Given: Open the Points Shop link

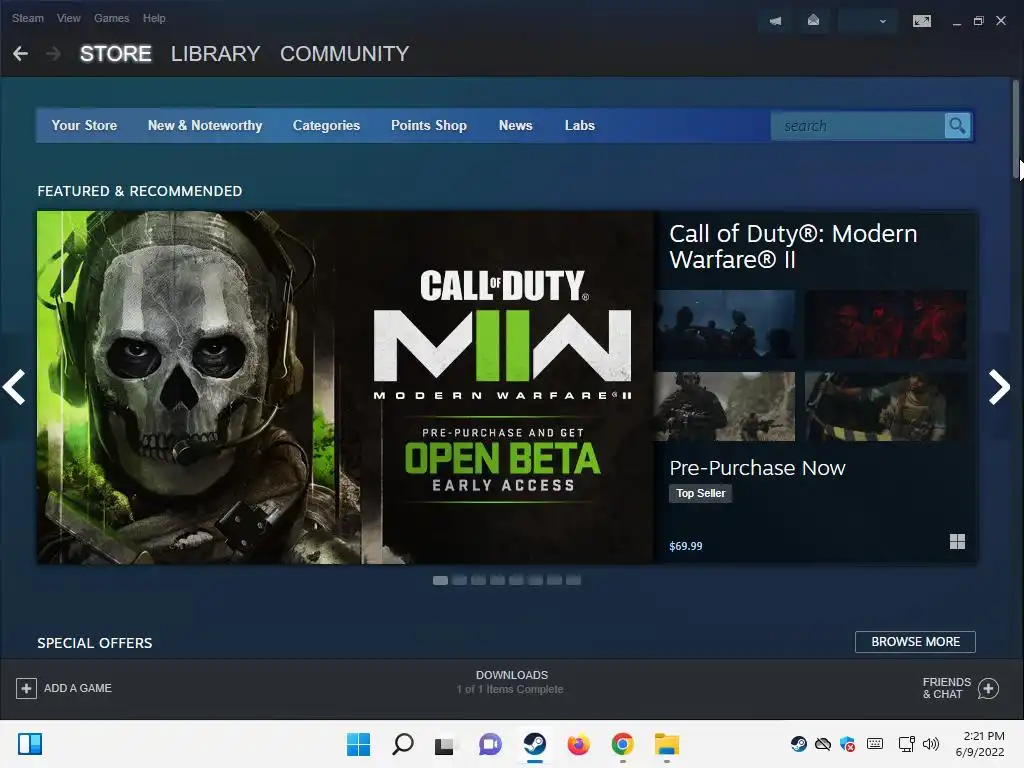Looking at the screenshot, I should coord(429,125).
